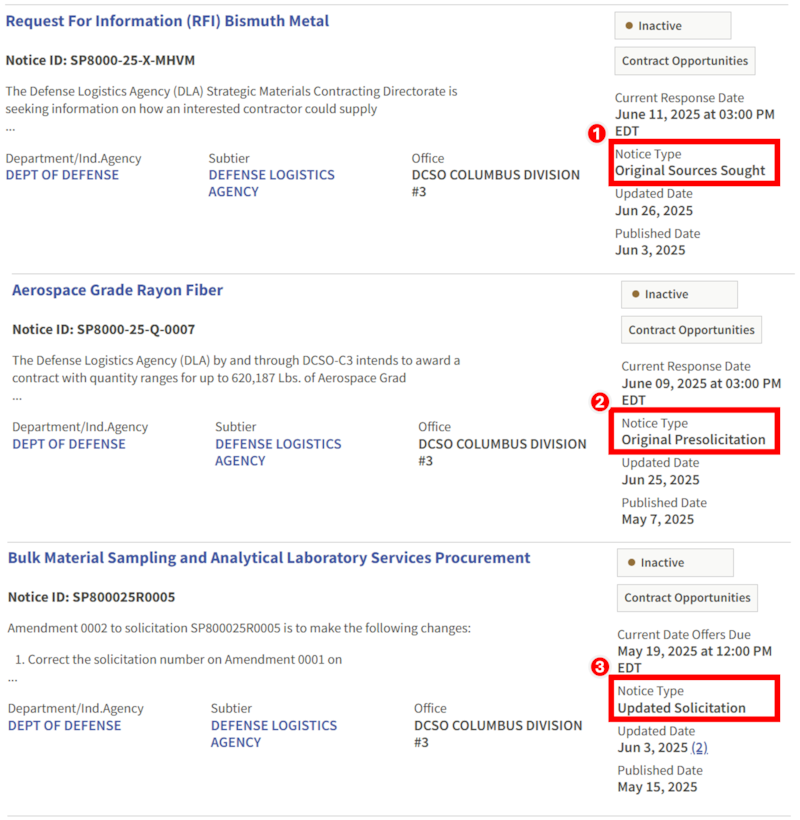Click the Inactive badge on Rayon Fiber listing
The image size is (800, 820).
click(678, 294)
